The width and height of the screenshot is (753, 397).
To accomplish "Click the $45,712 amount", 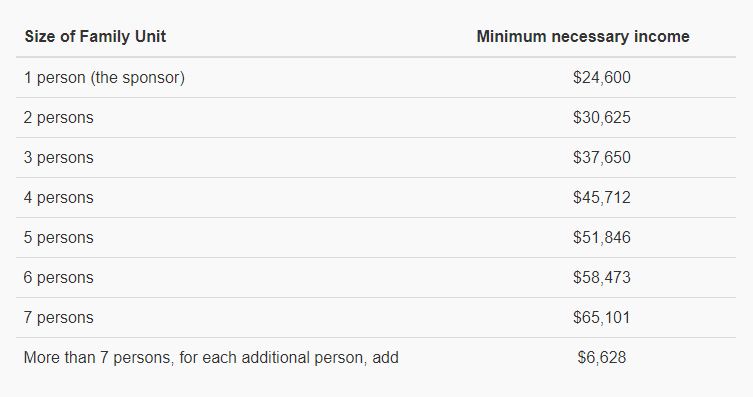I will (x=601, y=197).
